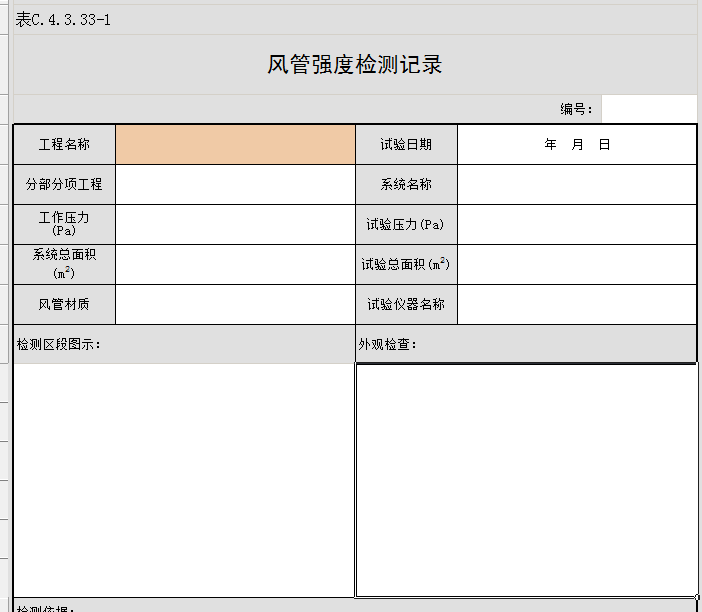Screen dimensions: 702x612
Task: Click the 年 月 日 date cell
Action: [x=576, y=144]
